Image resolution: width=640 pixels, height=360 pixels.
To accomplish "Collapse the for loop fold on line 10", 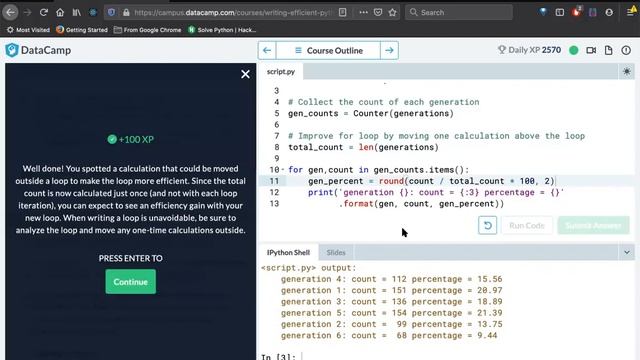I will [x=282, y=169].
